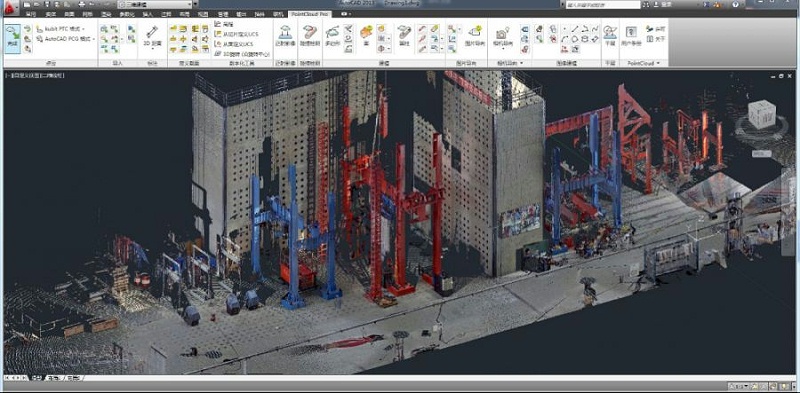Select the 3D dimension ruler tool

click(x=152, y=37)
